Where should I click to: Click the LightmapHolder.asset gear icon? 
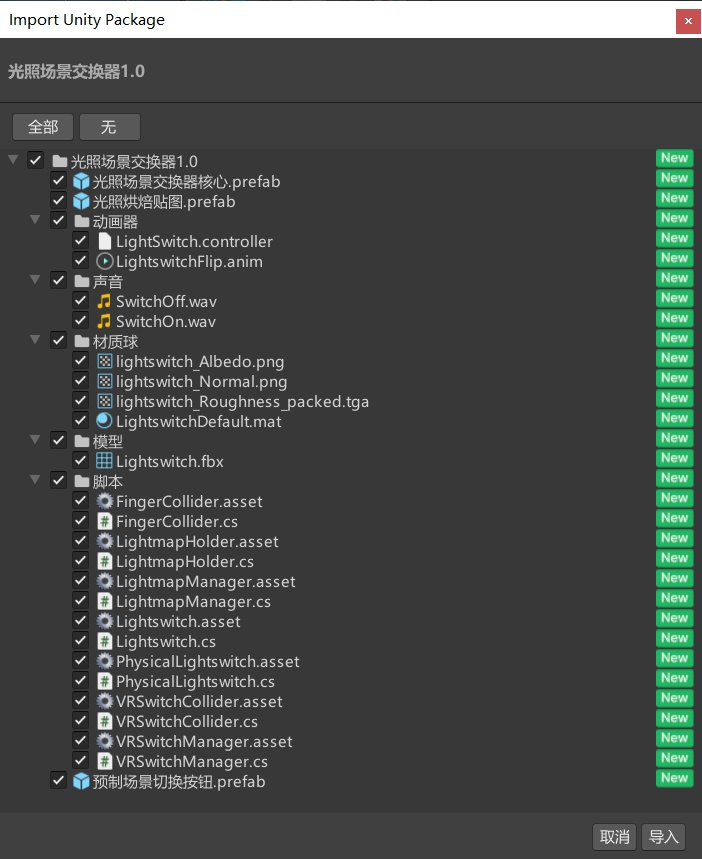point(104,541)
